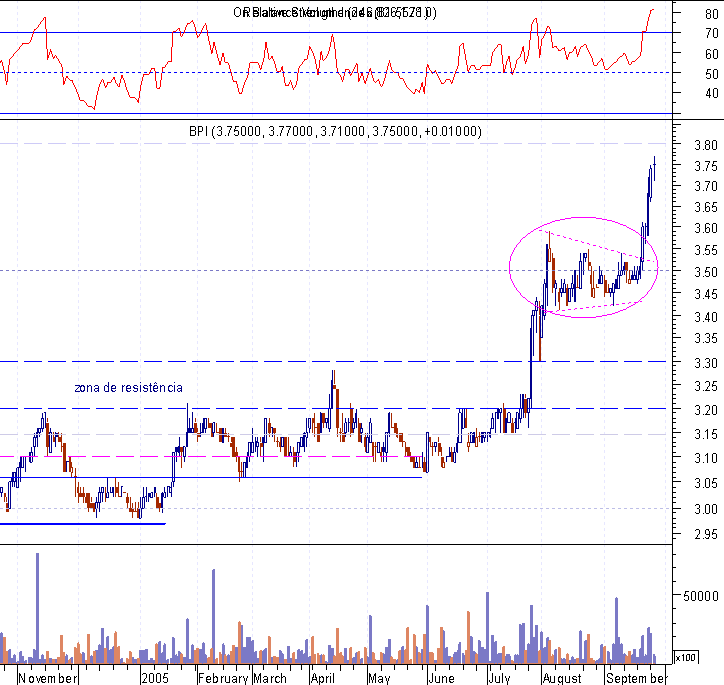Click the 3.30 value on the price scale
The width and height of the screenshot is (724, 685).
click(x=706, y=363)
